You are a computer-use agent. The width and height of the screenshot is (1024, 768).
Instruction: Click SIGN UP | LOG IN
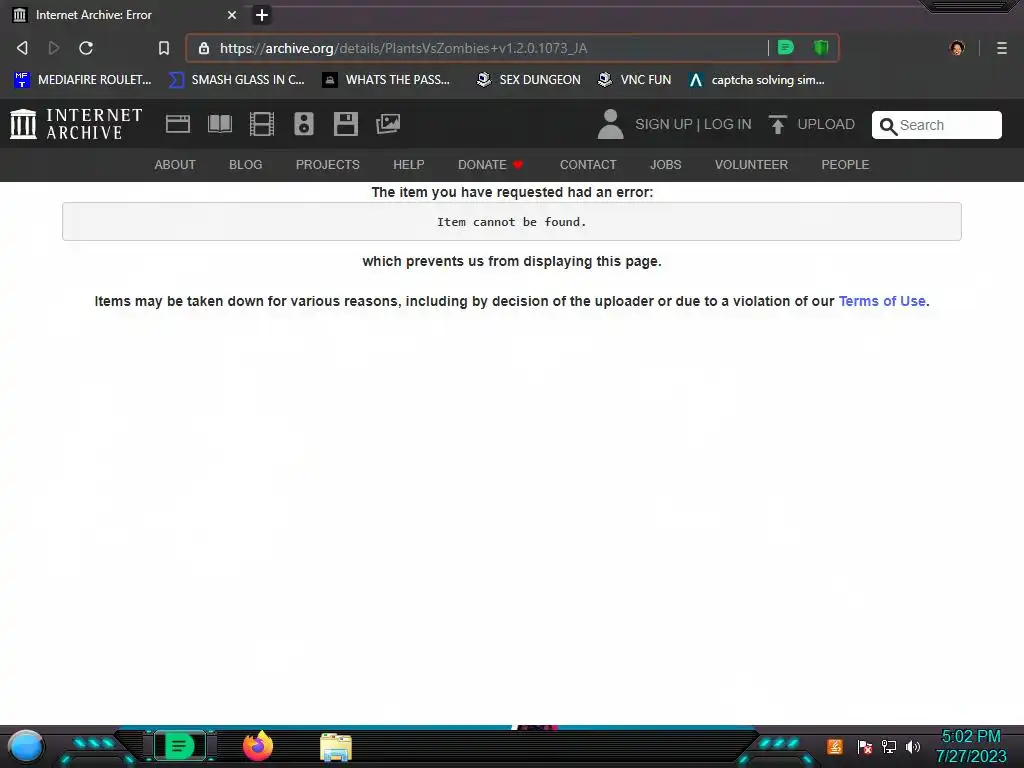tap(693, 124)
